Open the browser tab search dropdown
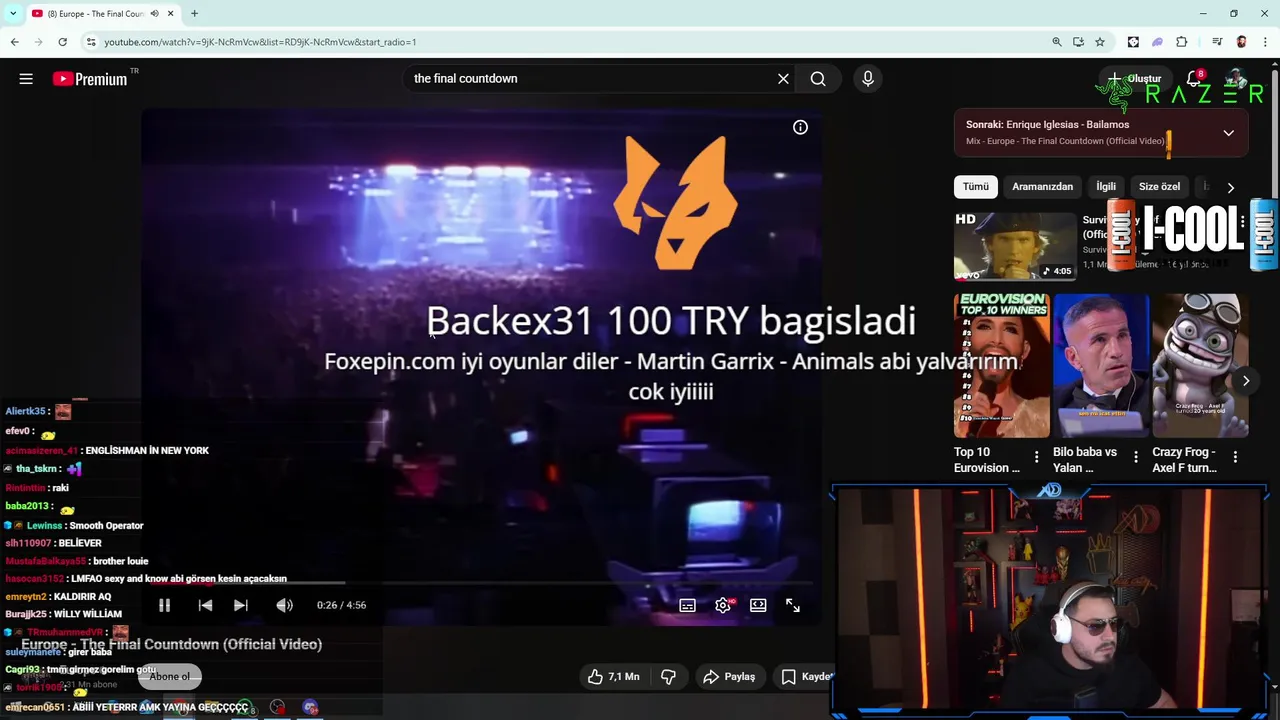1280x720 pixels. coord(13,14)
